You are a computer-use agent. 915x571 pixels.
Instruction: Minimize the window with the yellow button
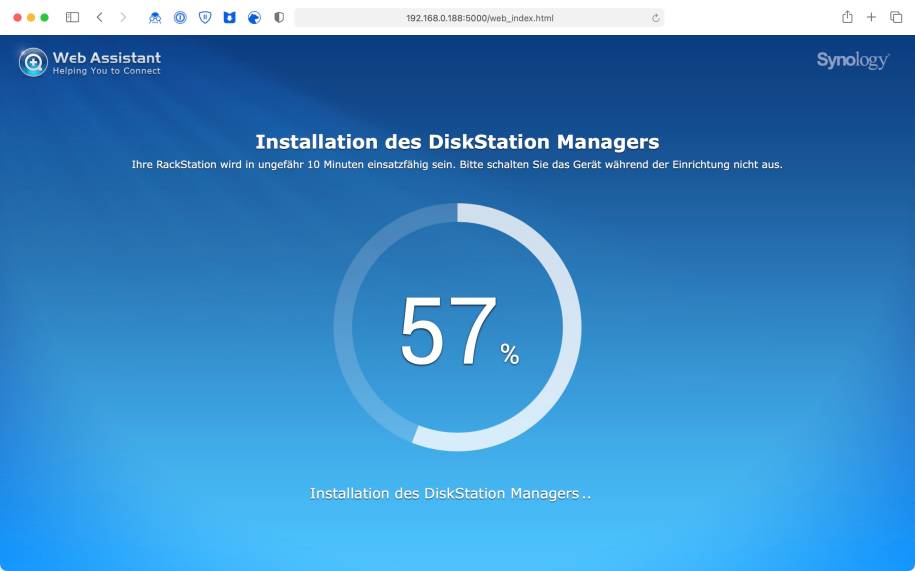click(31, 17)
